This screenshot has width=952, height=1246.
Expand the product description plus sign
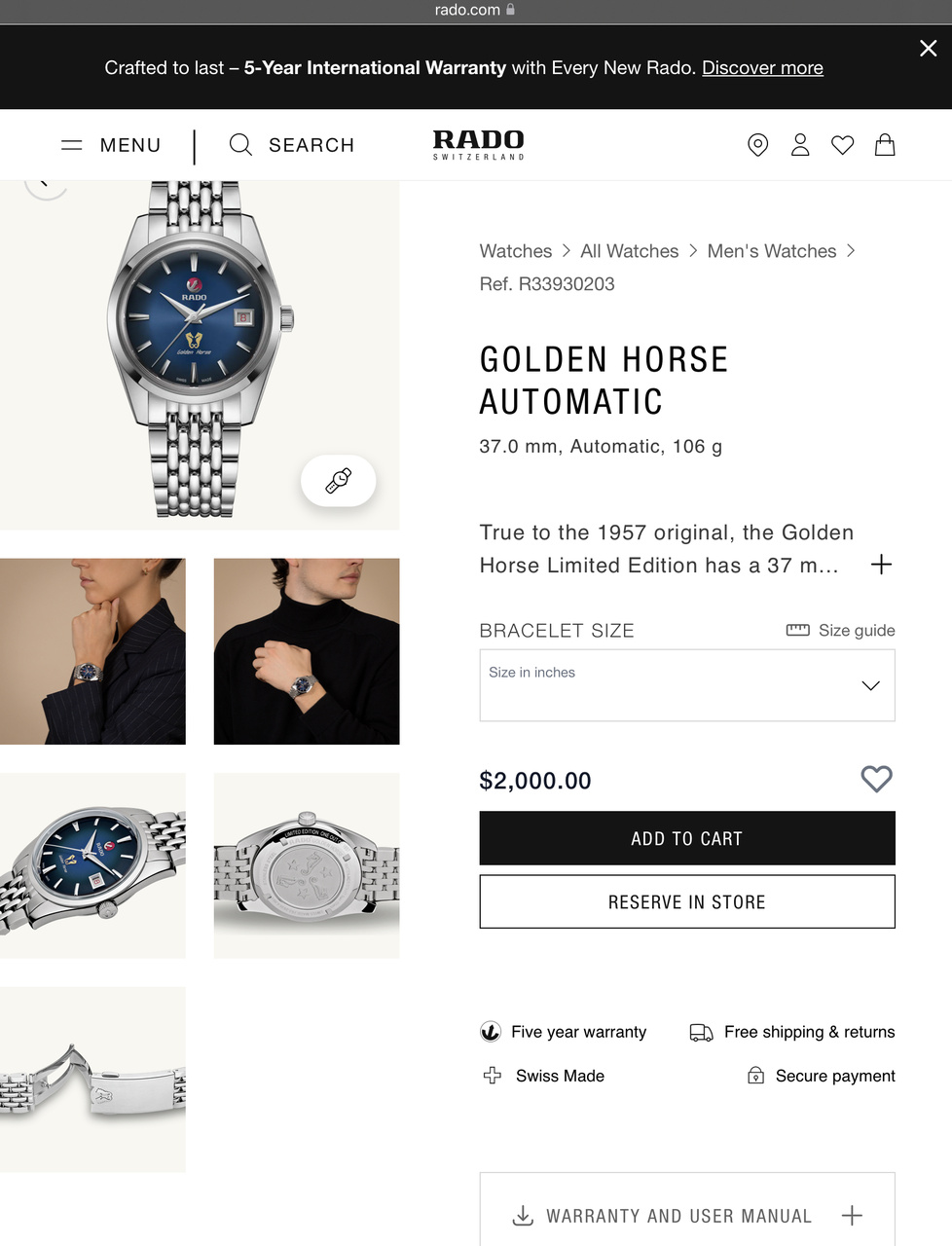click(x=881, y=565)
